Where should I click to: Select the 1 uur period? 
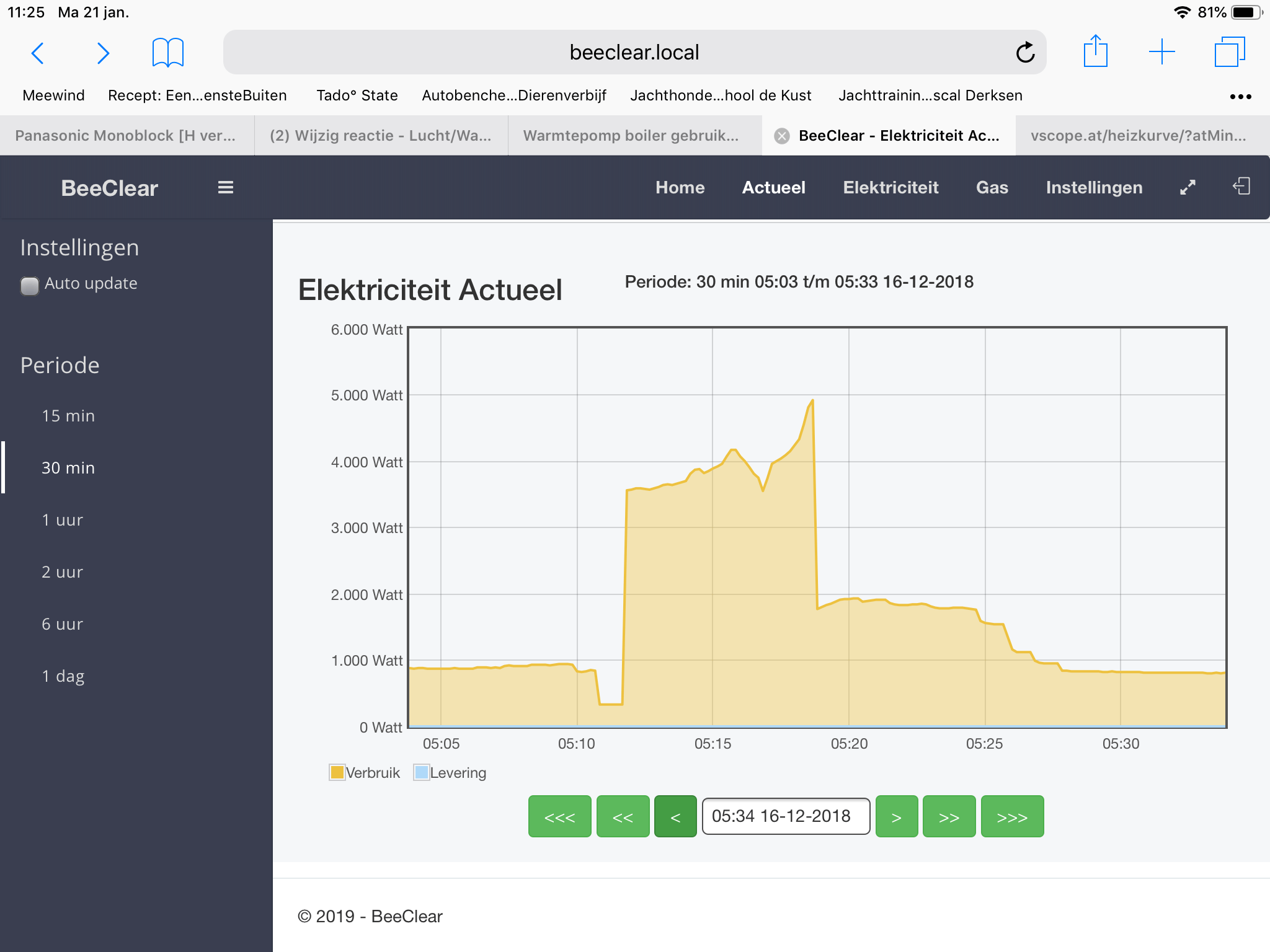(62, 520)
